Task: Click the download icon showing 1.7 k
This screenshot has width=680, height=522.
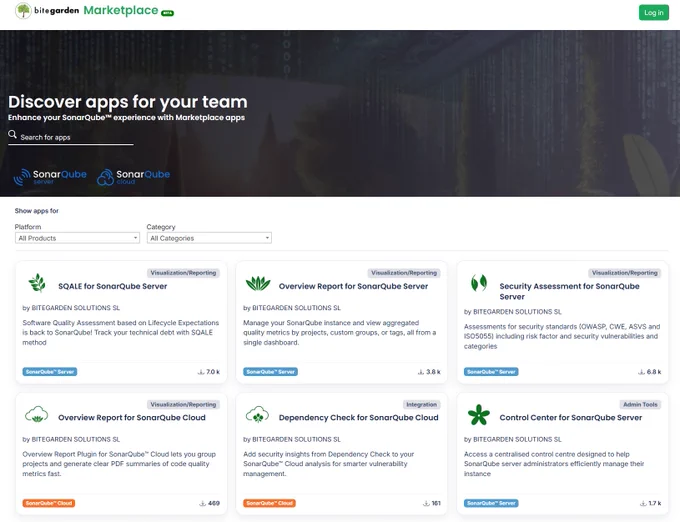Action: click(x=643, y=503)
